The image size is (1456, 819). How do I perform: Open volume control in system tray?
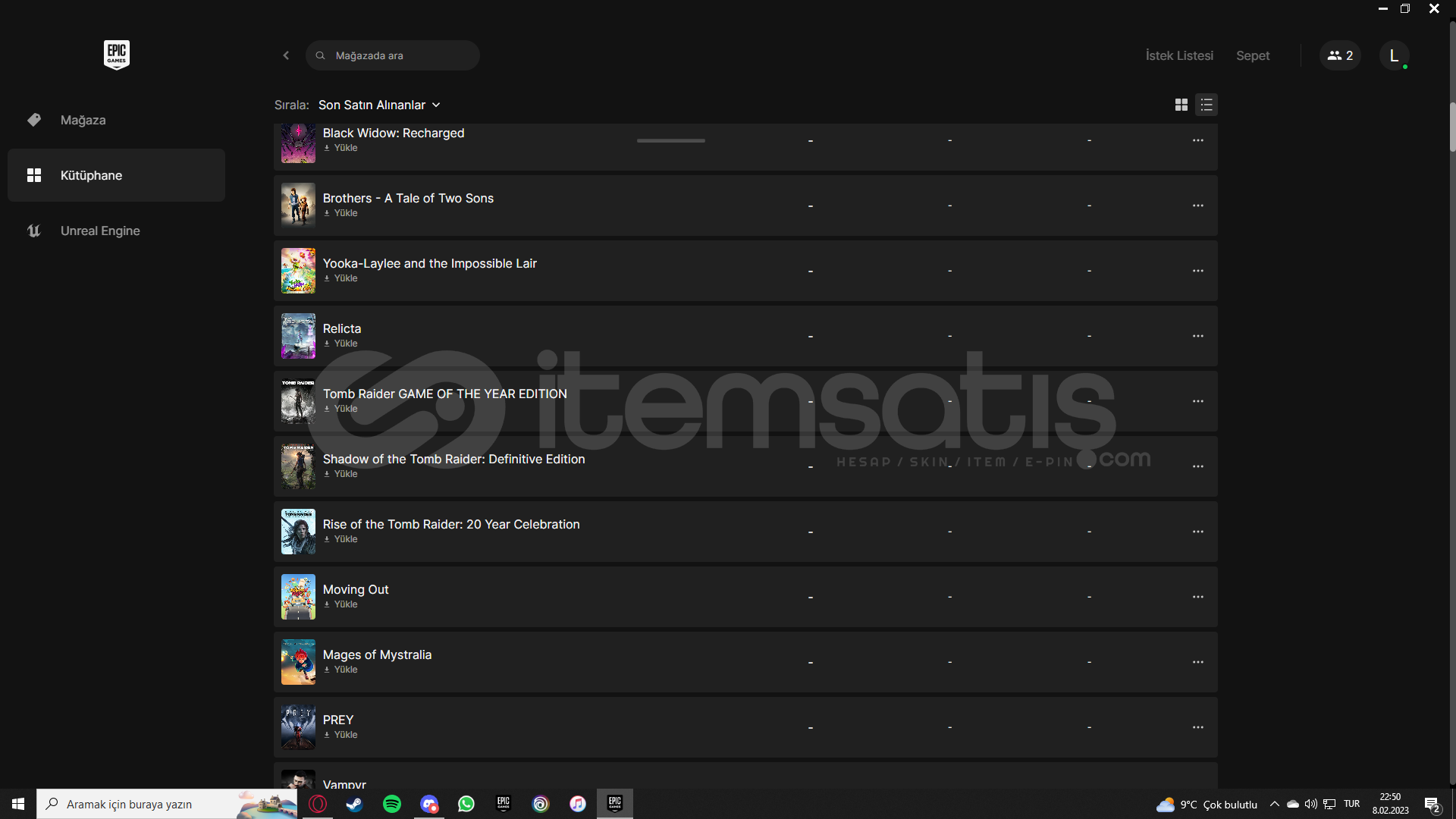pyautogui.click(x=1310, y=804)
